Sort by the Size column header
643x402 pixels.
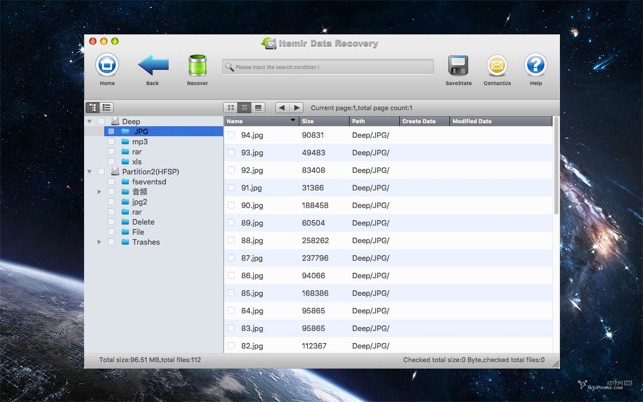pos(324,121)
